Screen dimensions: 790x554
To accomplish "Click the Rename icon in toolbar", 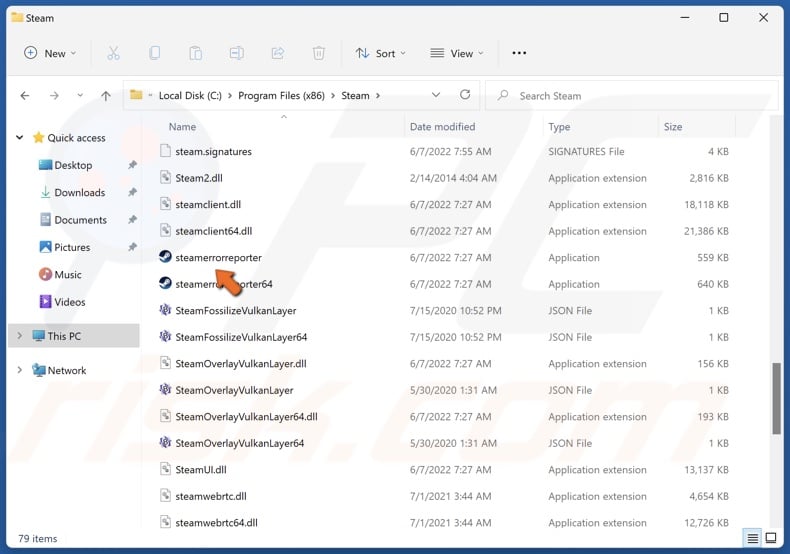I will pyautogui.click(x=236, y=53).
